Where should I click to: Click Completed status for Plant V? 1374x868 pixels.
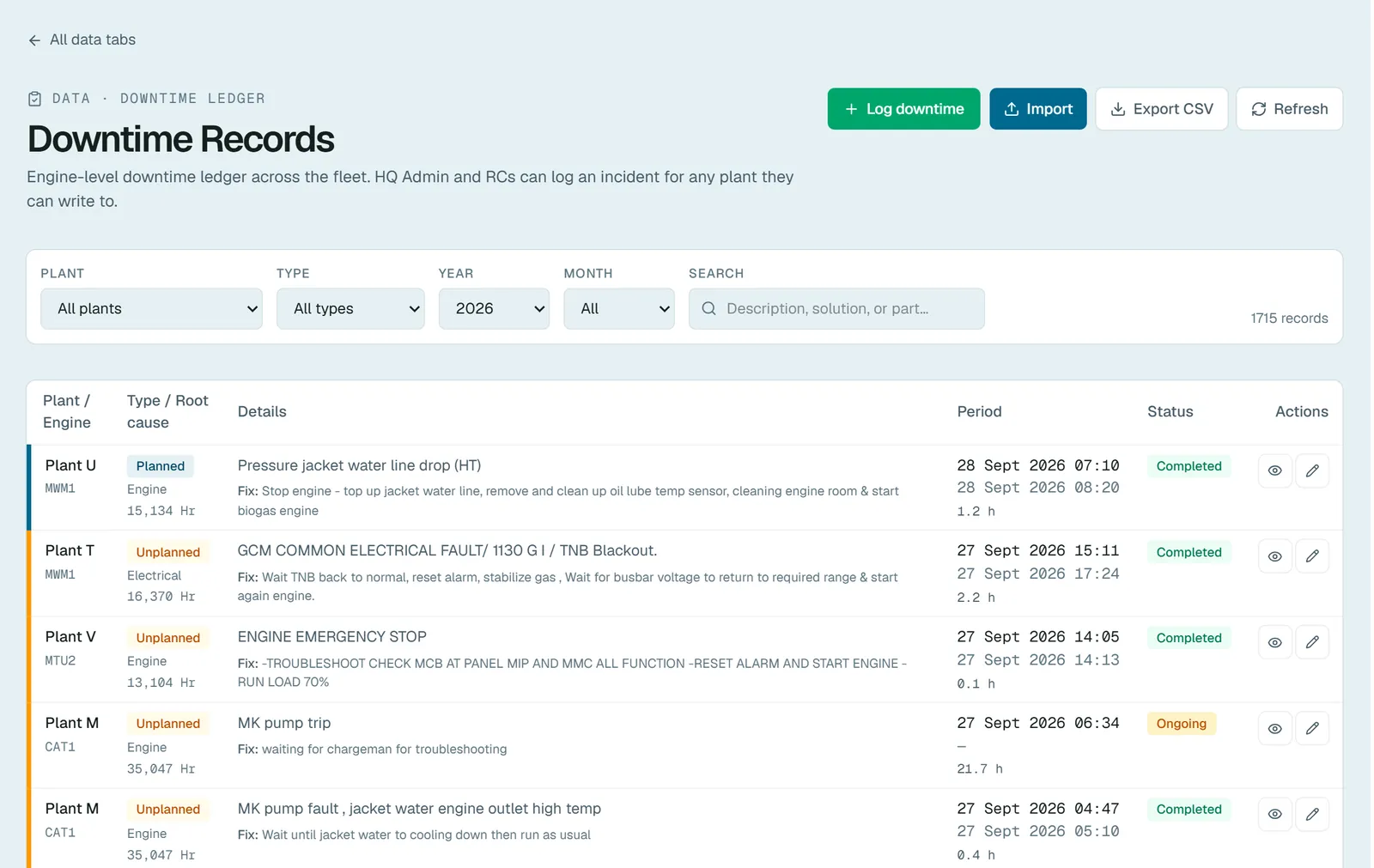(x=1189, y=638)
